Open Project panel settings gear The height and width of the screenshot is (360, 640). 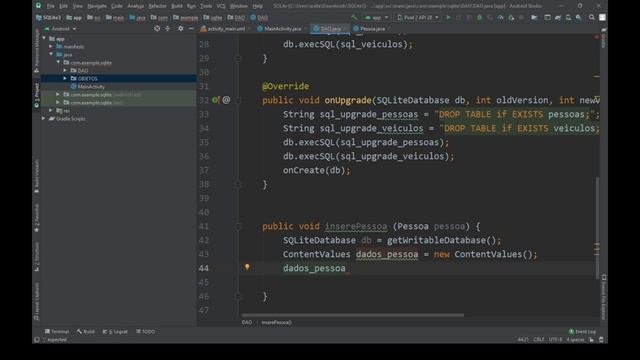(x=180, y=29)
